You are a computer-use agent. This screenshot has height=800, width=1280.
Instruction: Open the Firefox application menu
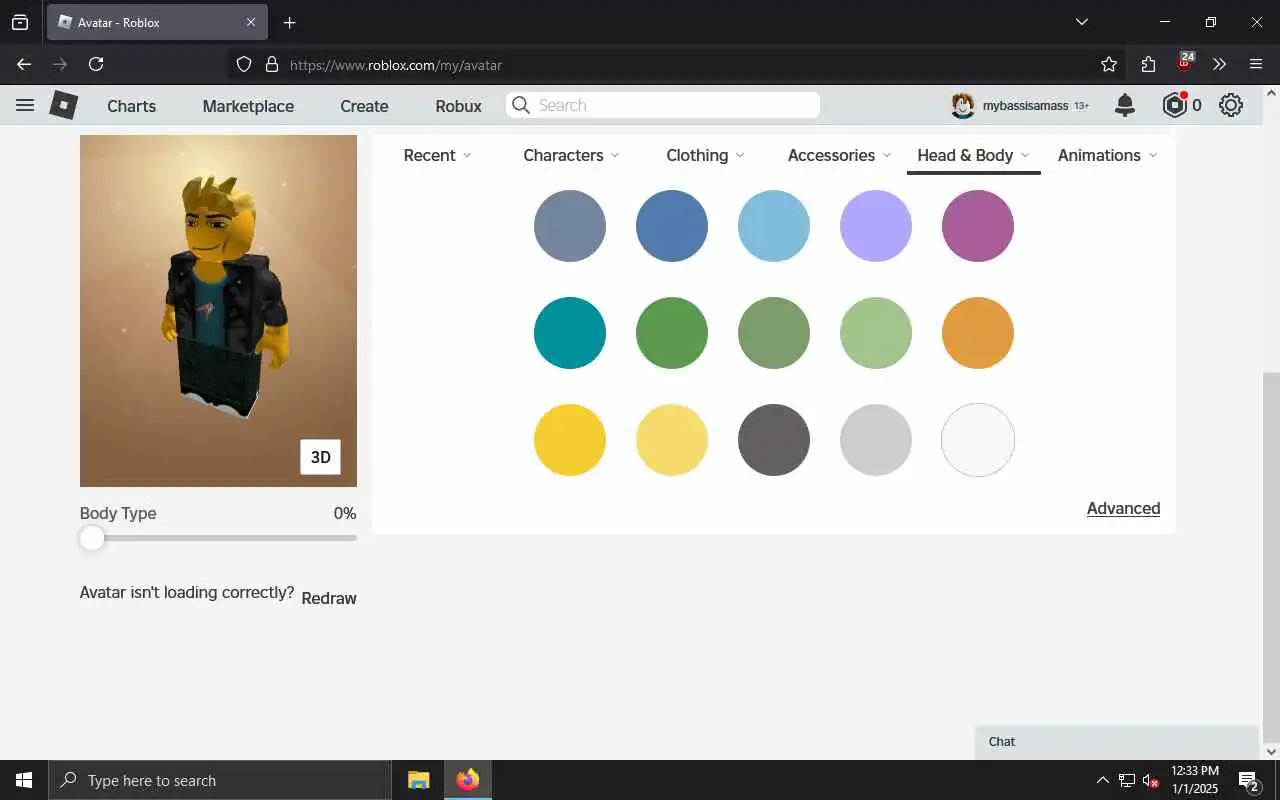1256,64
